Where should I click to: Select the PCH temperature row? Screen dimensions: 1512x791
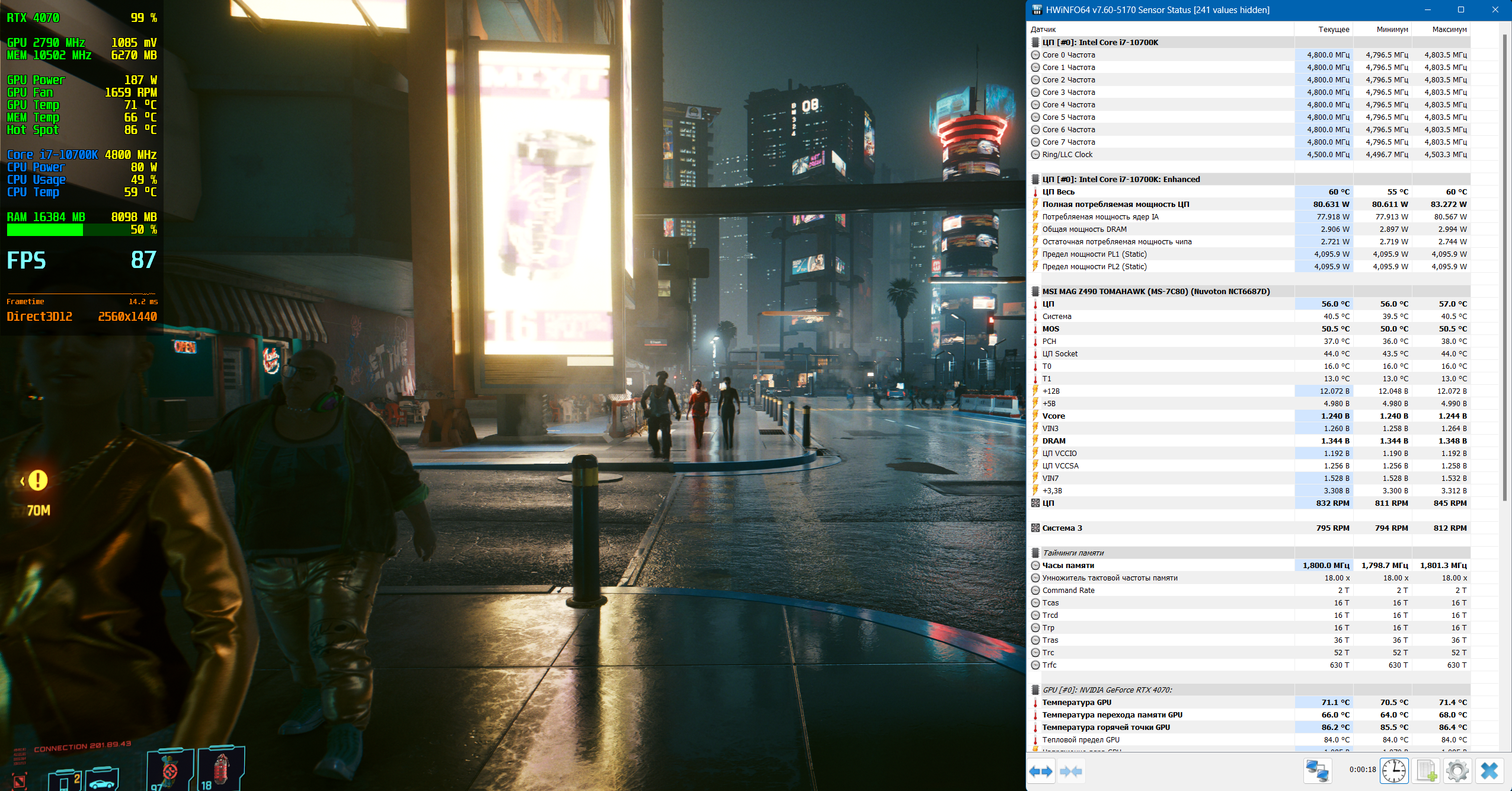point(1249,341)
